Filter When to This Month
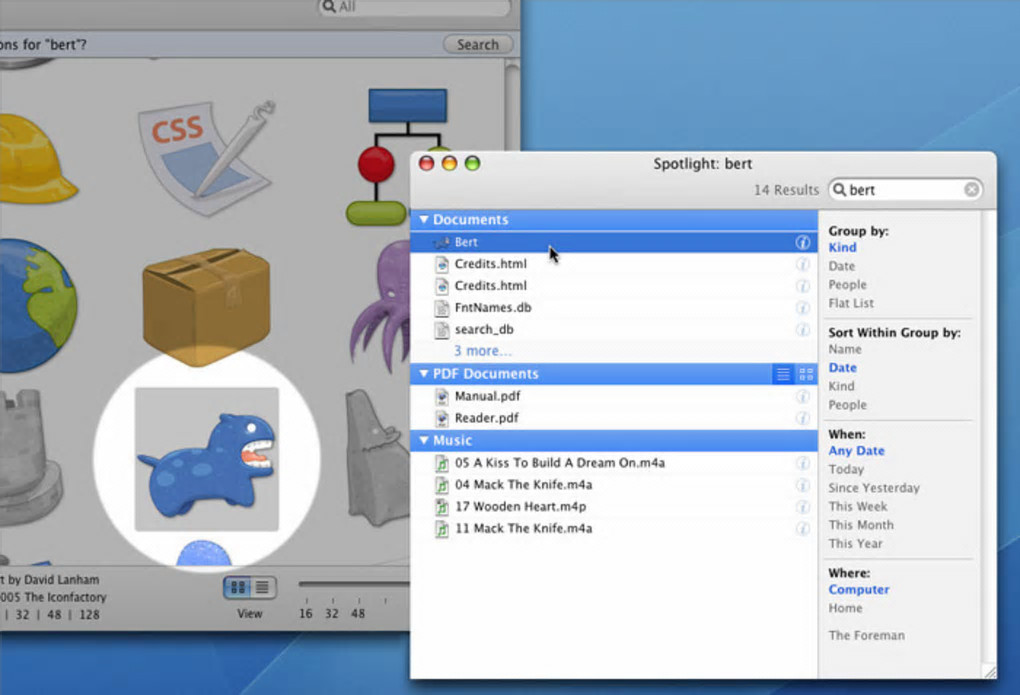 pyautogui.click(x=861, y=525)
